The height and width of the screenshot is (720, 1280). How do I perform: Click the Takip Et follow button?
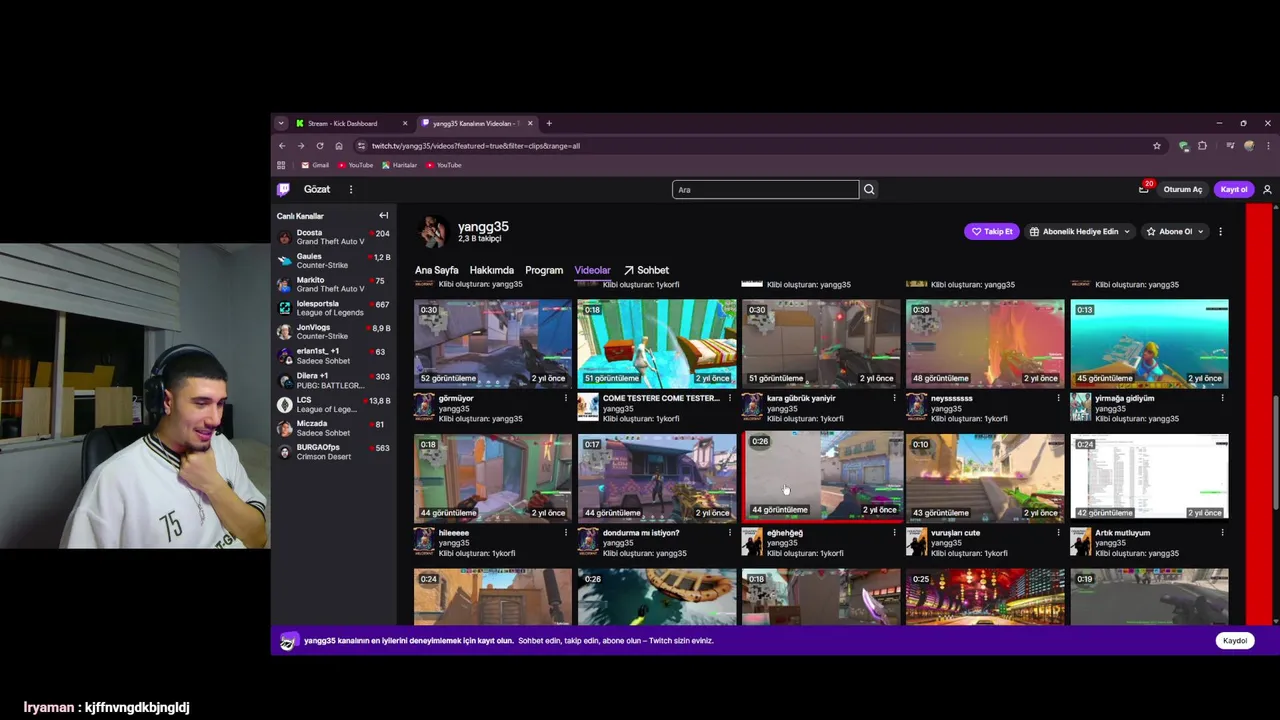[x=992, y=231]
